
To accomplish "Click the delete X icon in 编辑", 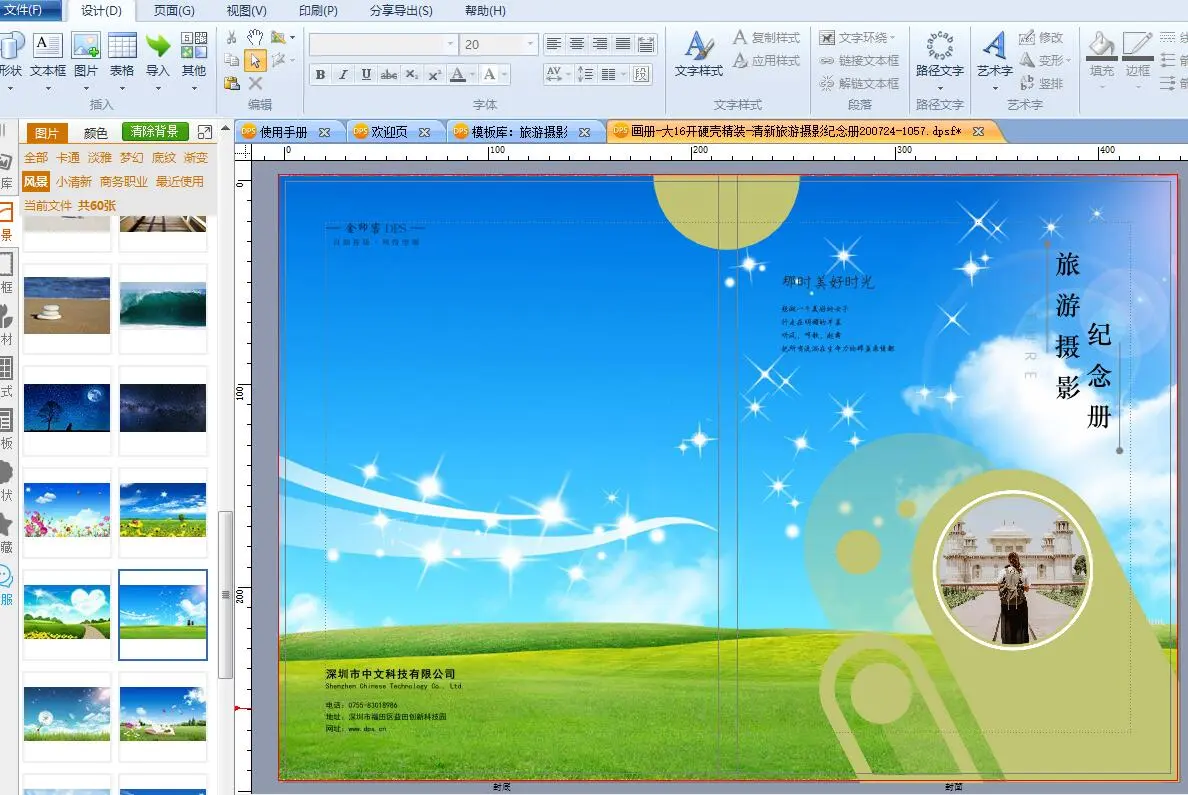I will coord(255,83).
